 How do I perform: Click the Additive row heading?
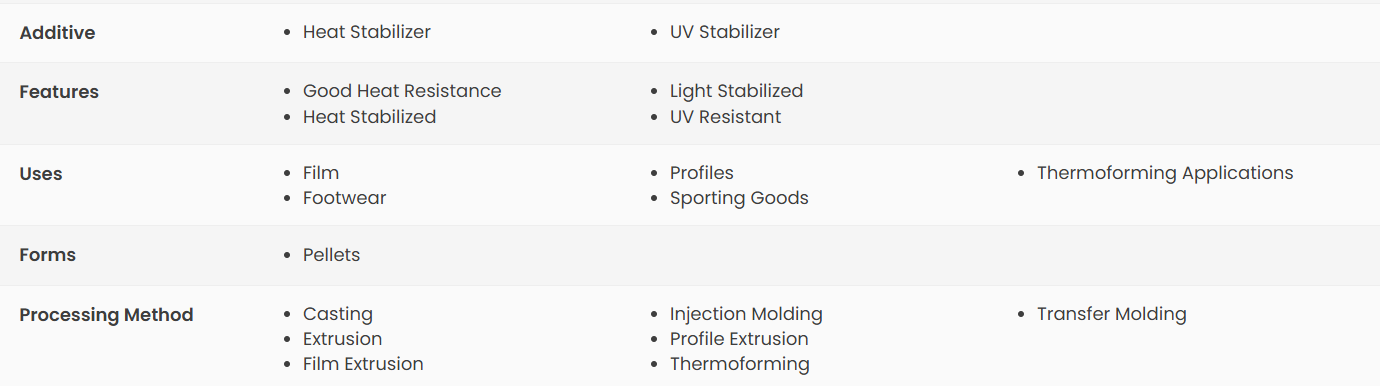coord(58,33)
